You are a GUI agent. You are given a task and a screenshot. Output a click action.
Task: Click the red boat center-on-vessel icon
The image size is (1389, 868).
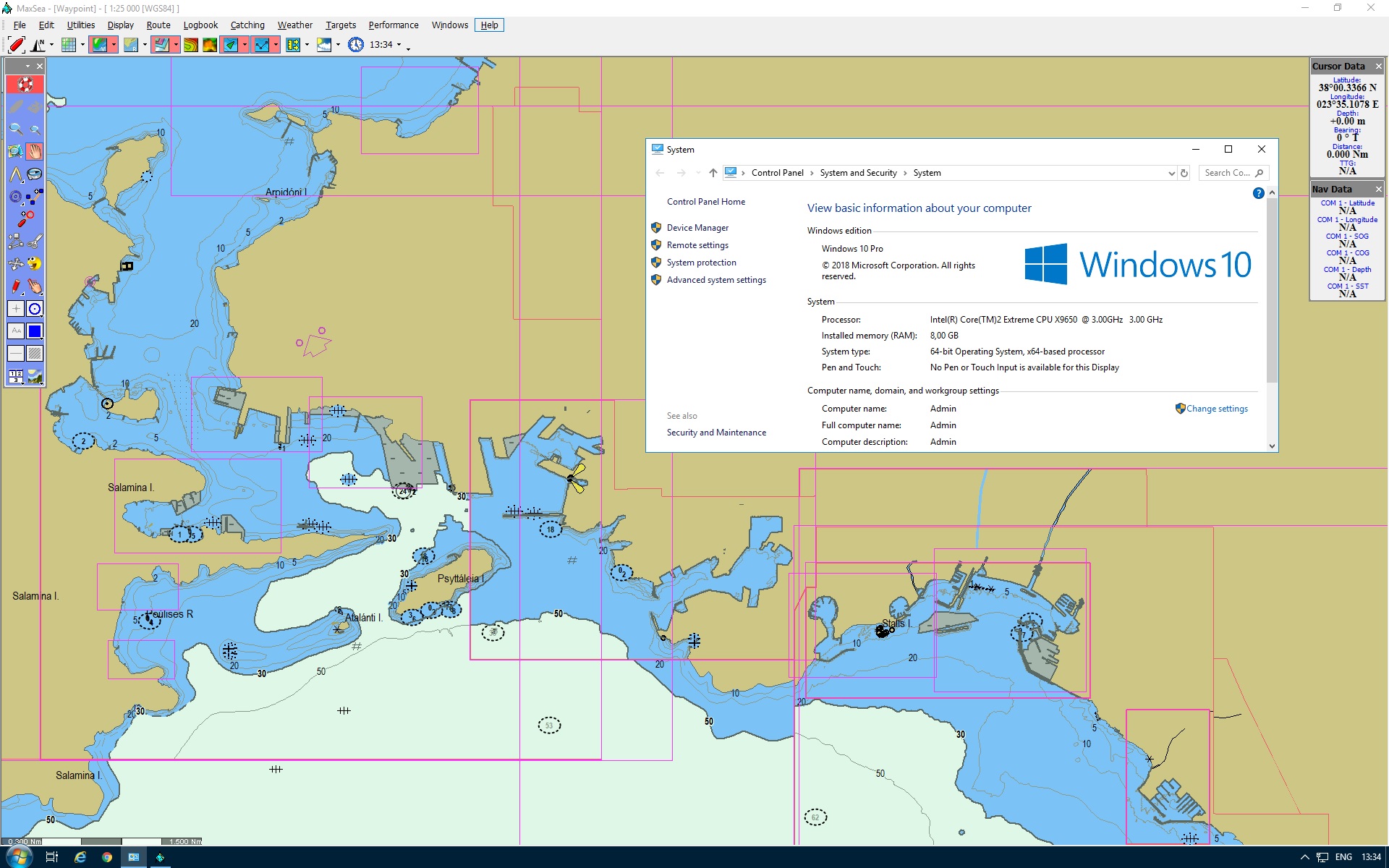(x=16, y=45)
